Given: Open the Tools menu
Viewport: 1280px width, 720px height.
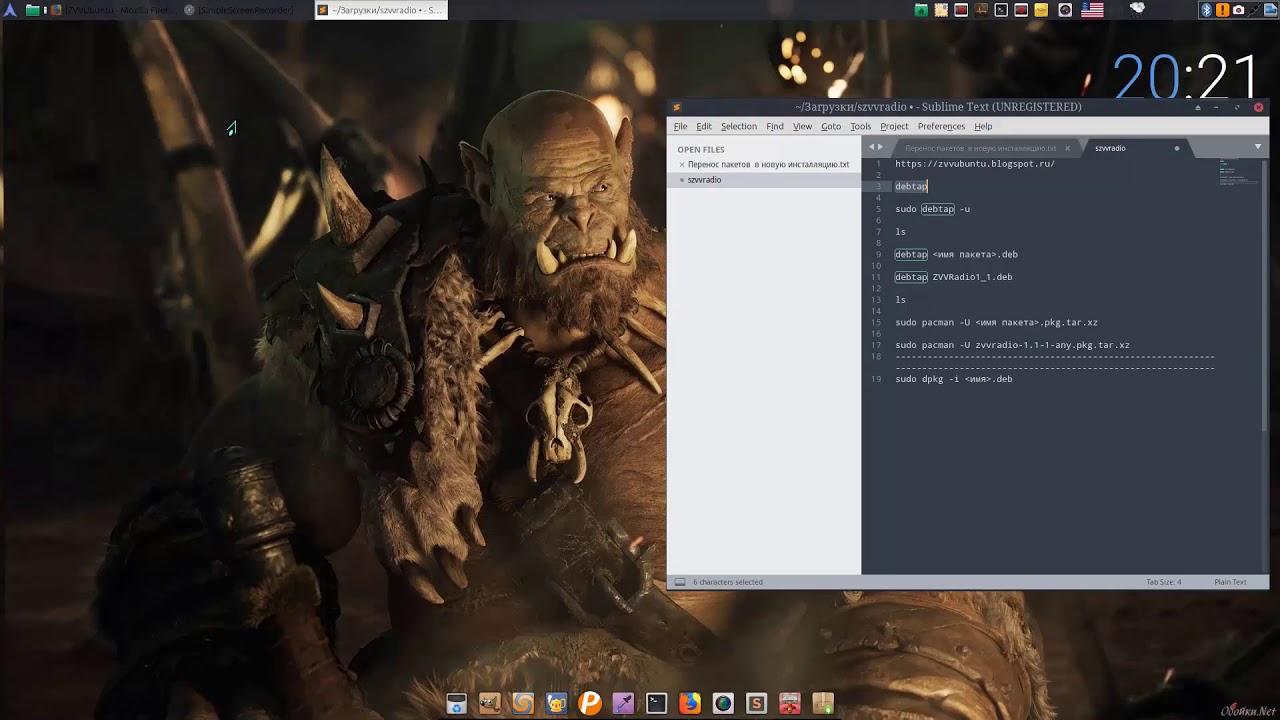Looking at the screenshot, I should (x=860, y=126).
